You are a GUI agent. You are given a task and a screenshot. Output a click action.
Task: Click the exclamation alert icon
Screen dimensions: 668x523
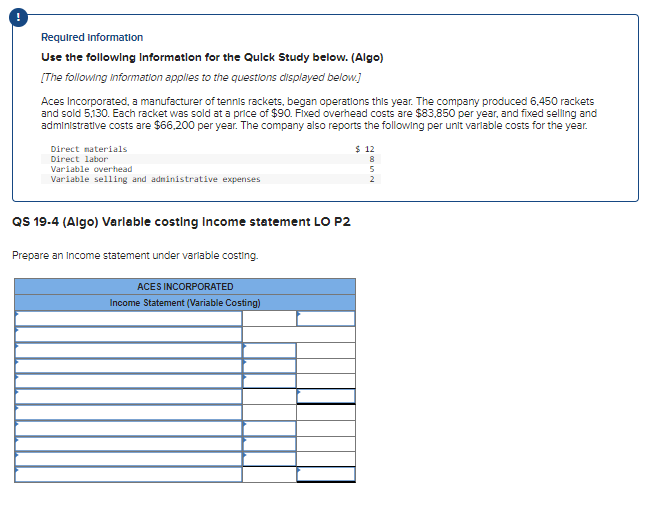coord(18,17)
